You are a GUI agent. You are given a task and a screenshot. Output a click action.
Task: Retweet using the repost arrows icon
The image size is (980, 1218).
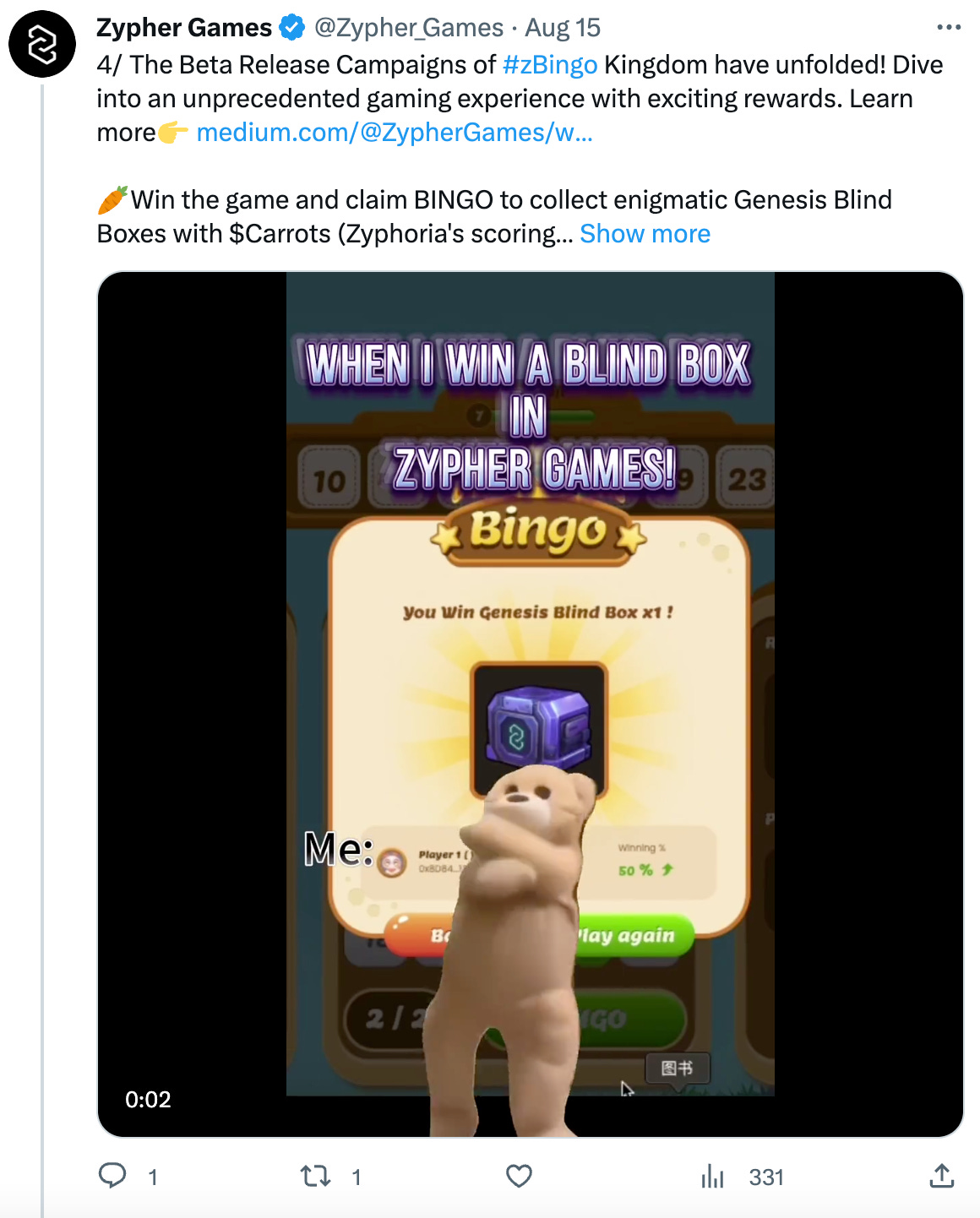click(316, 1176)
